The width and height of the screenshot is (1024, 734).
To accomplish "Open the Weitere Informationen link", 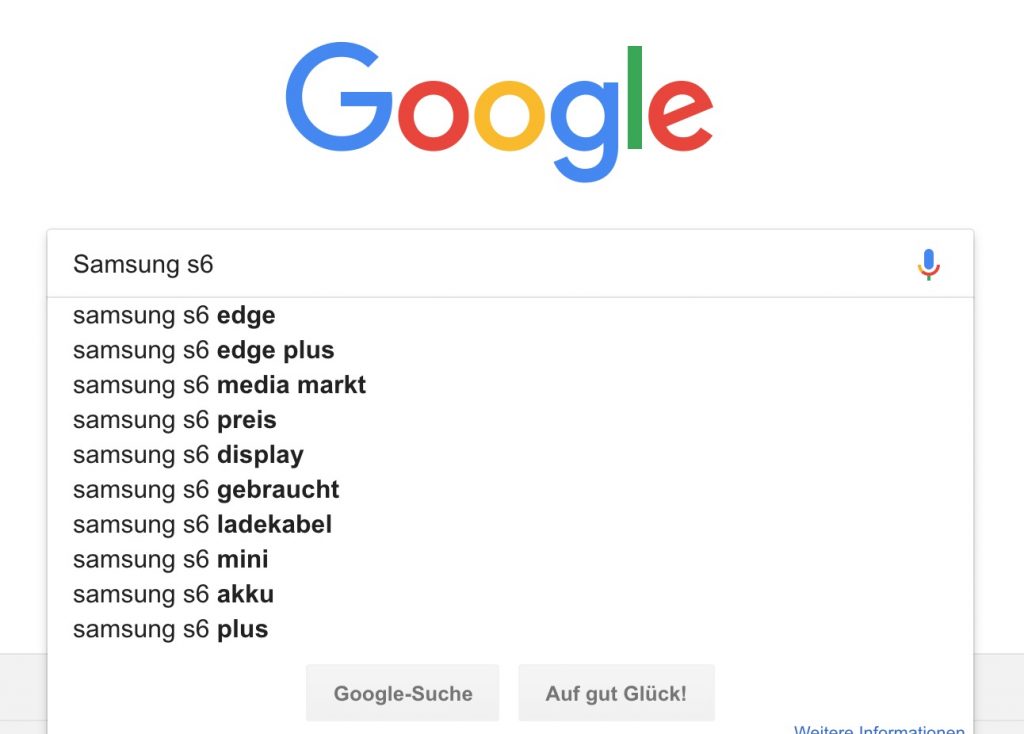I will pyautogui.click(x=879, y=728).
